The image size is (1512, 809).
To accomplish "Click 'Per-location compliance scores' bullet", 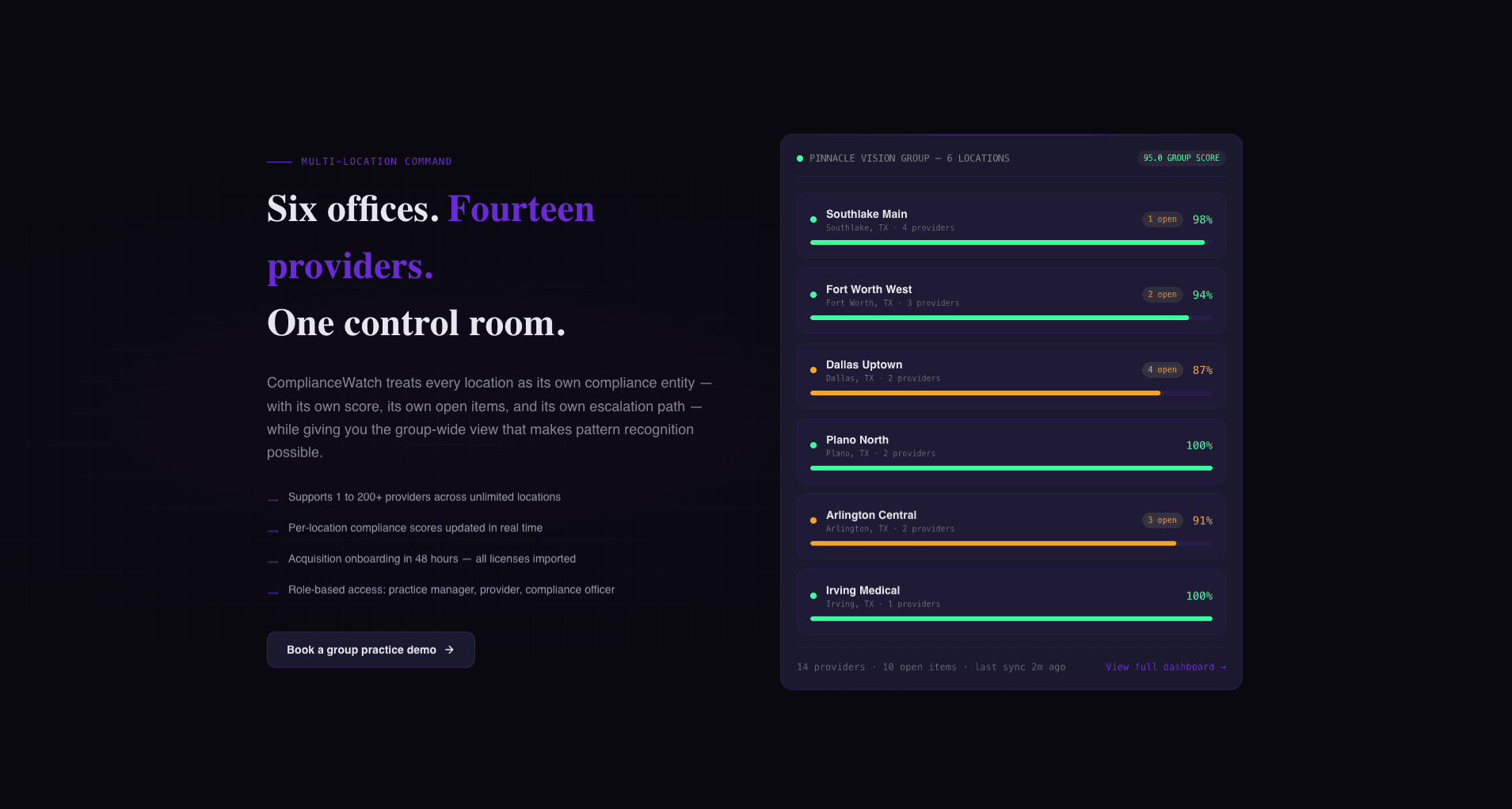I will tap(415, 528).
